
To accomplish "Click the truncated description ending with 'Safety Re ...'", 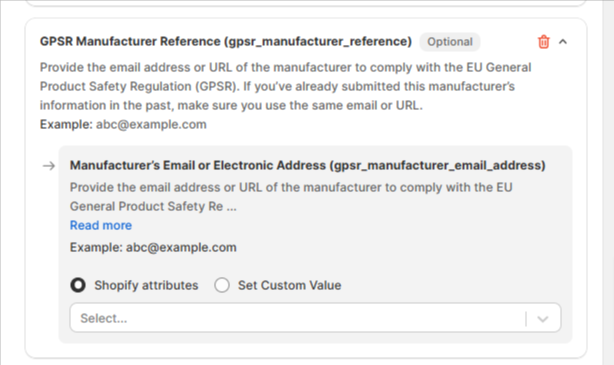I will click(291, 197).
